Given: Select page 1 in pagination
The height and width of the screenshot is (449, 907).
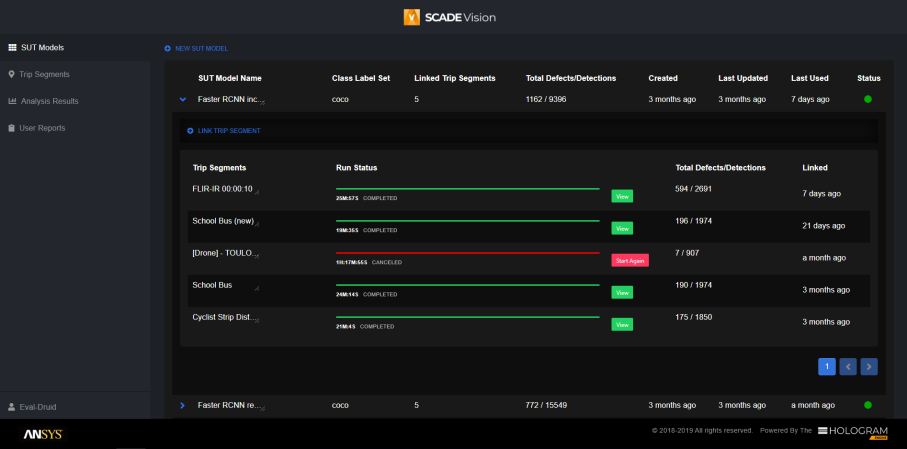Looking at the screenshot, I should pyautogui.click(x=827, y=366).
